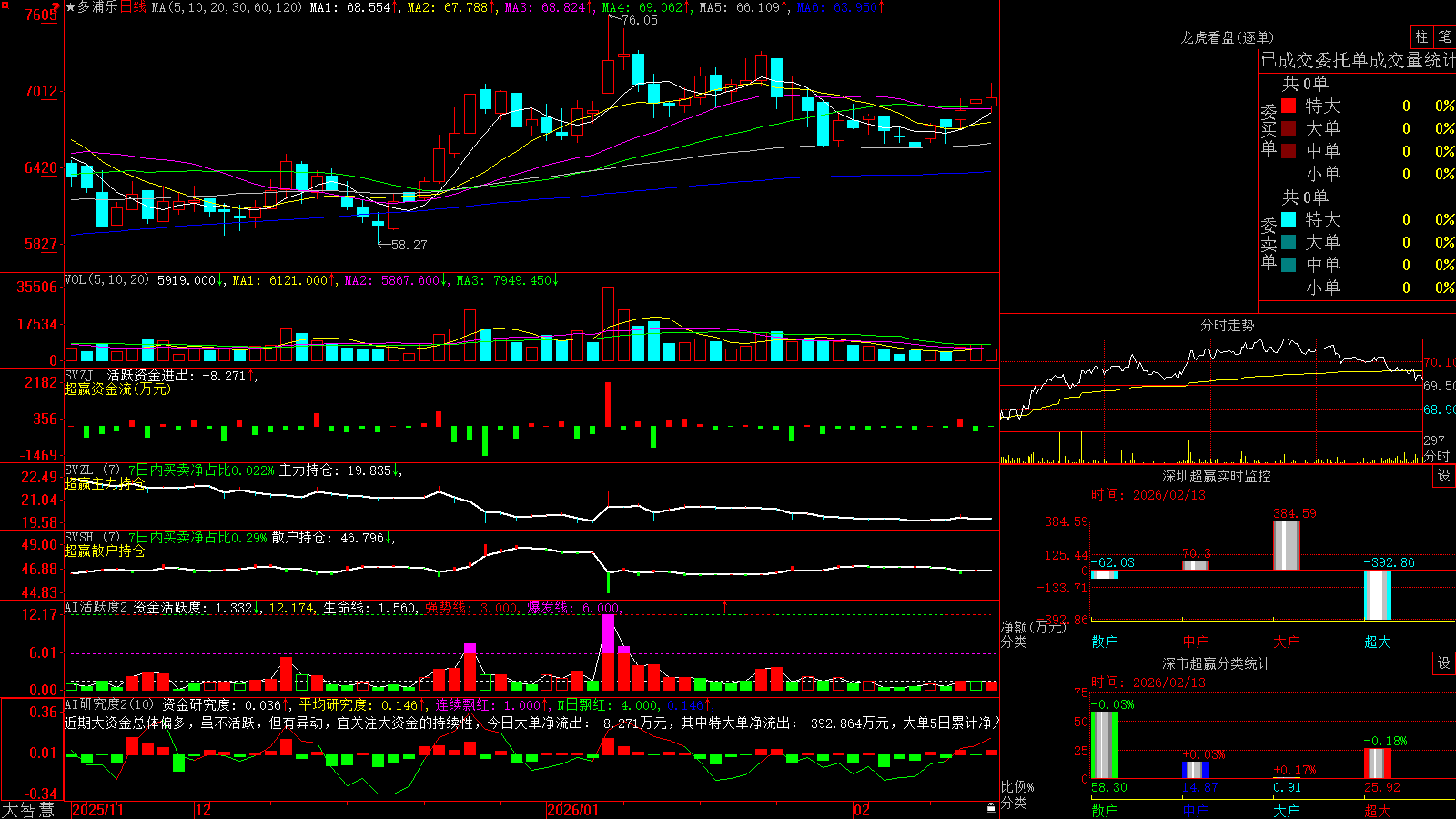Click the 委卖单 vertical section label
Viewport: 1456px width, 819px height.
click(1269, 243)
